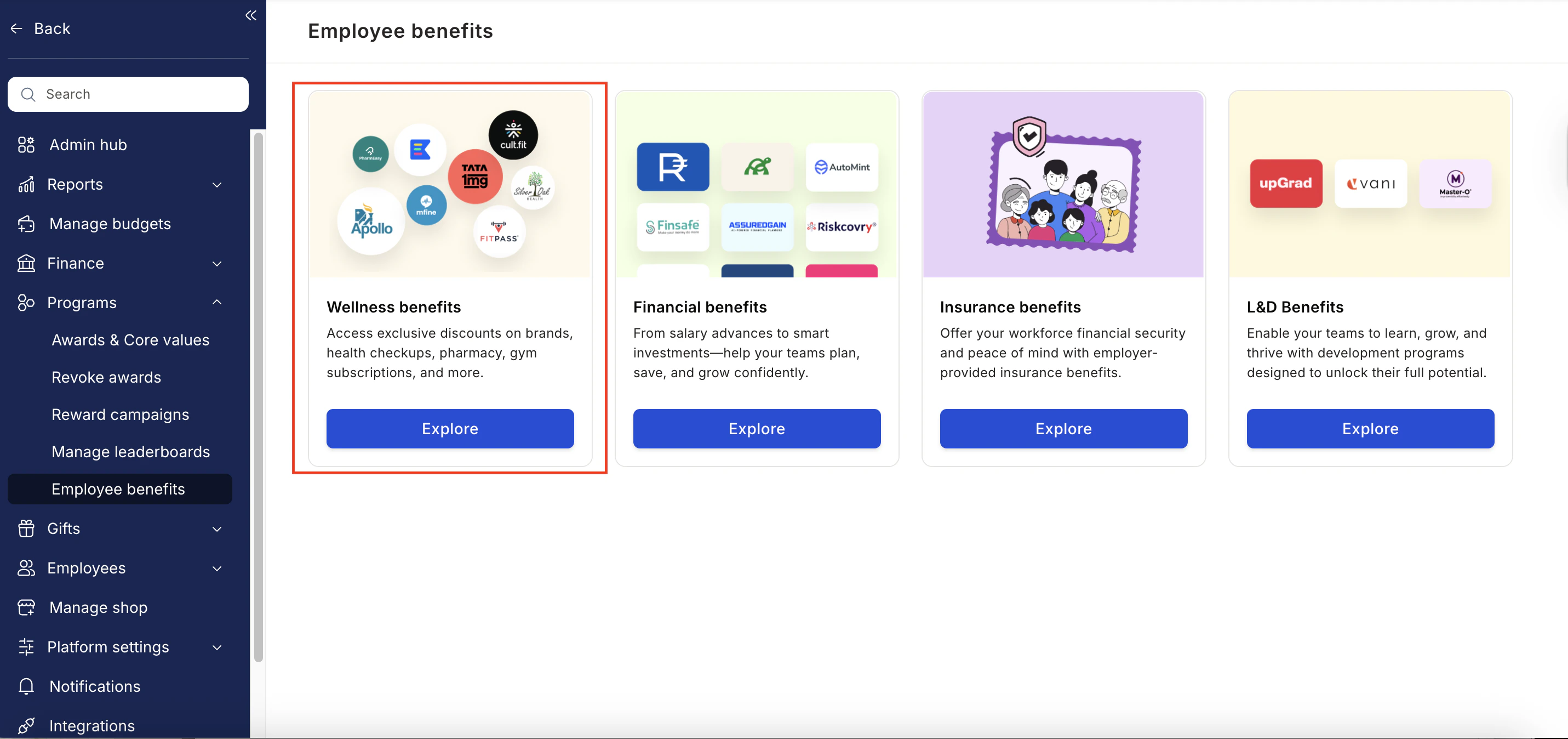Click the Back arrow icon

[16, 29]
